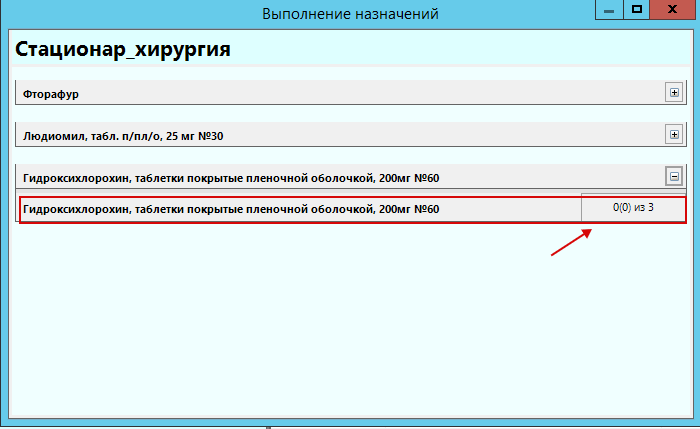Click the Стационар_хирургия heading
Viewport: 700px width, 429px height.
[123, 49]
